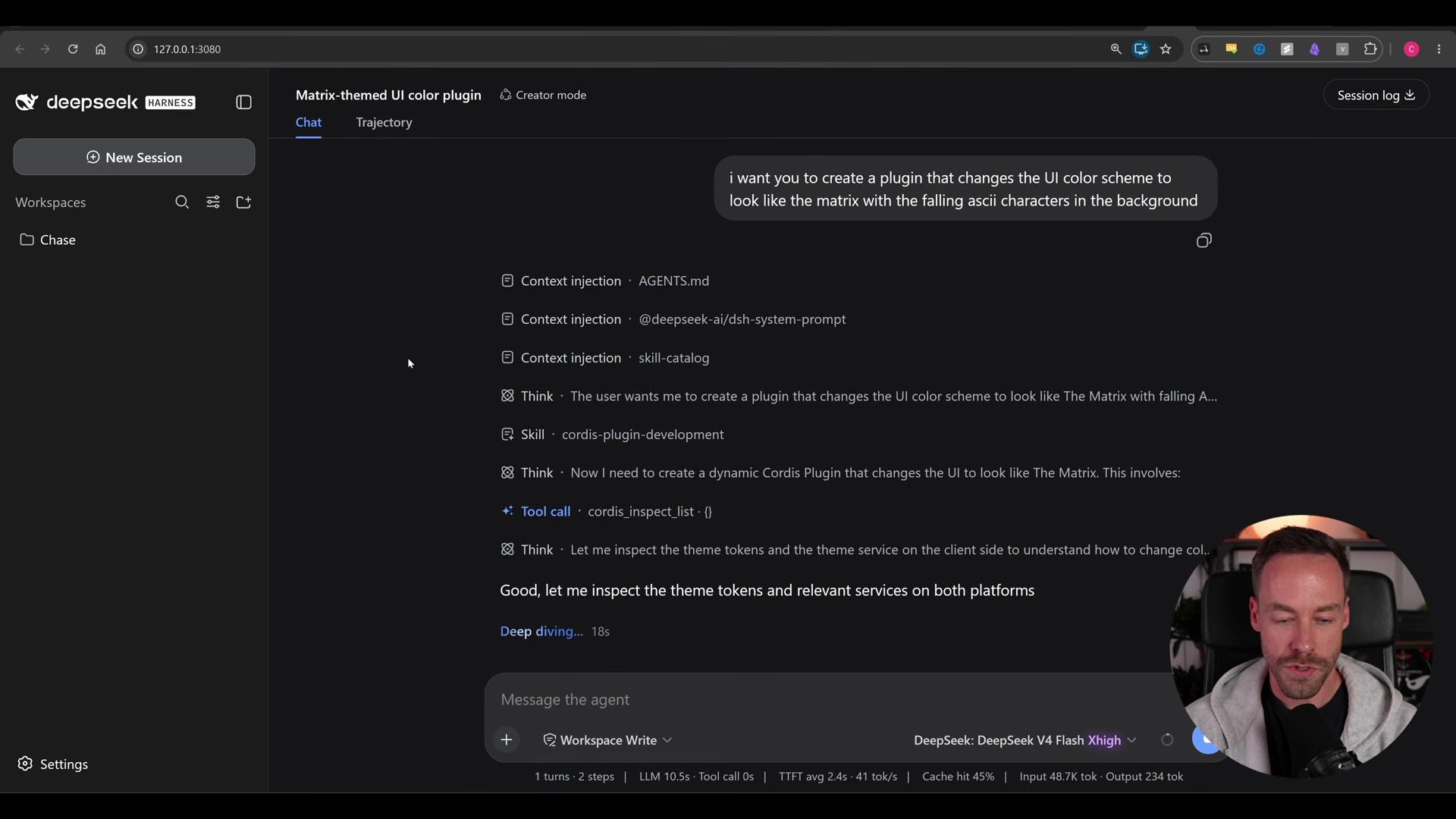The width and height of the screenshot is (1456, 819).
Task: Open the browser zoom magnifier icon
Action: (x=1116, y=49)
